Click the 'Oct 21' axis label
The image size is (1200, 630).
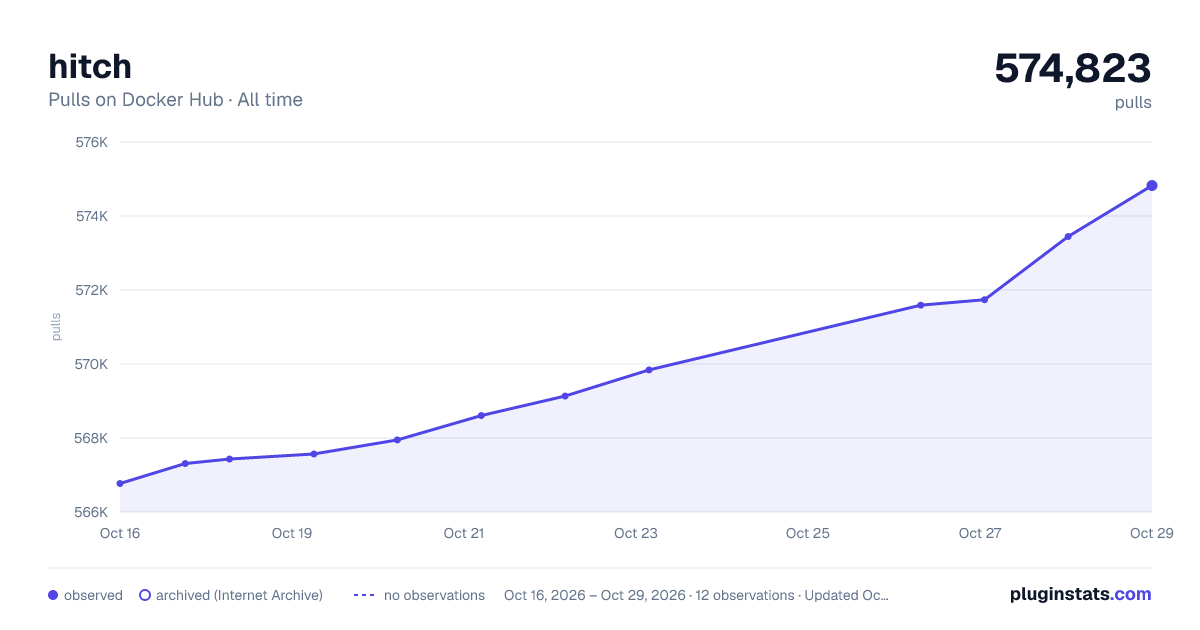[x=464, y=533]
